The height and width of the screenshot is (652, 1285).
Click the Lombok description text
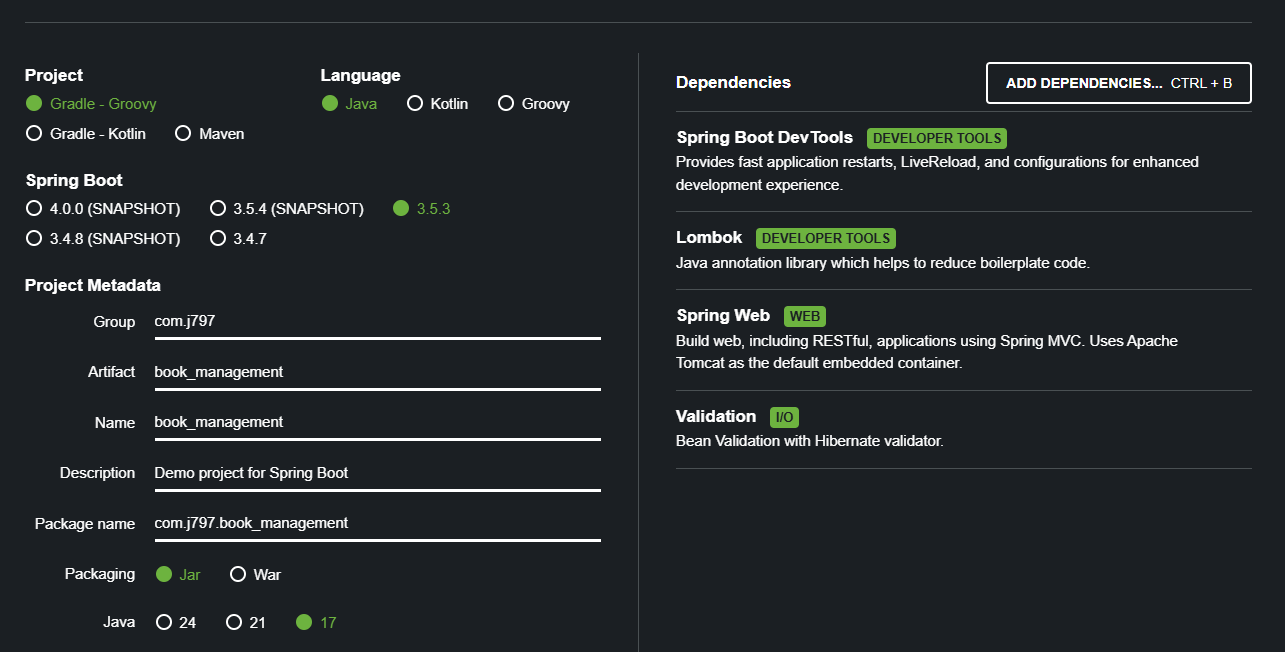coord(882,263)
